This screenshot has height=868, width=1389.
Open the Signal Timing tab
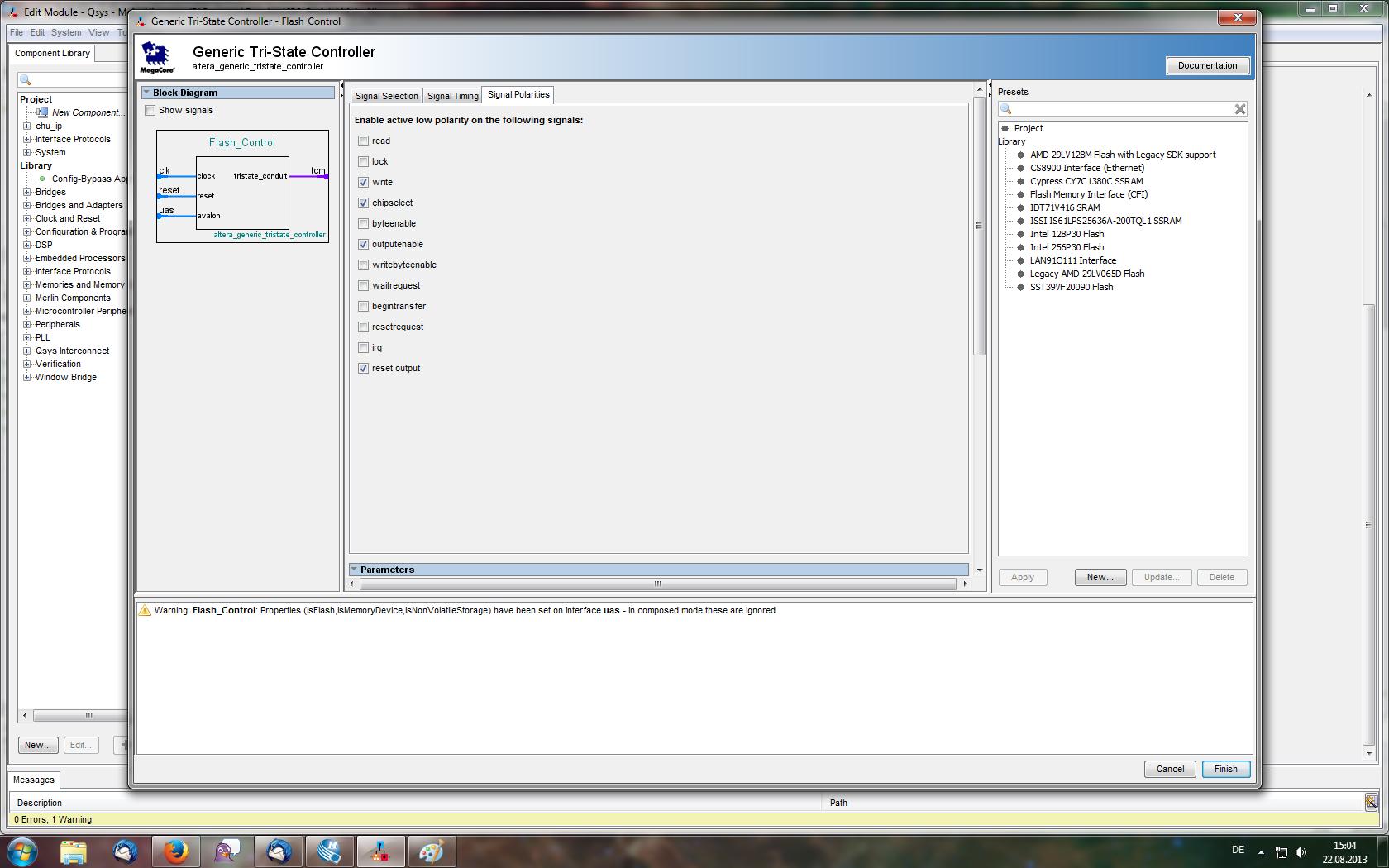coord(452,96)
